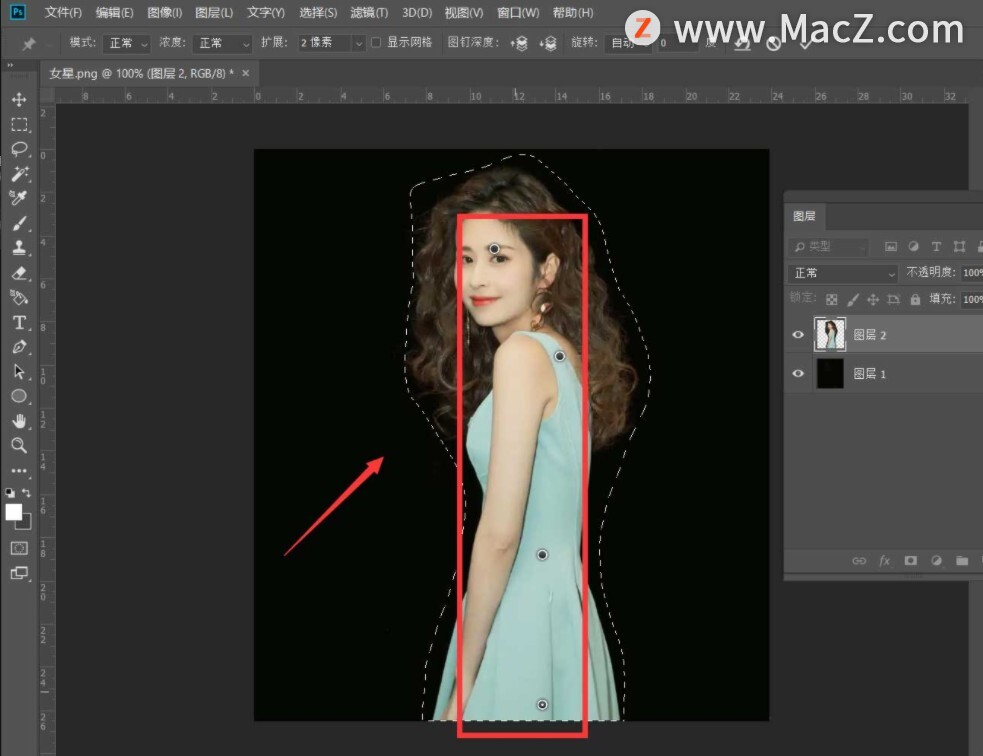
Task: Link layers at Layers panel bottom
Action: pos(859,560)
